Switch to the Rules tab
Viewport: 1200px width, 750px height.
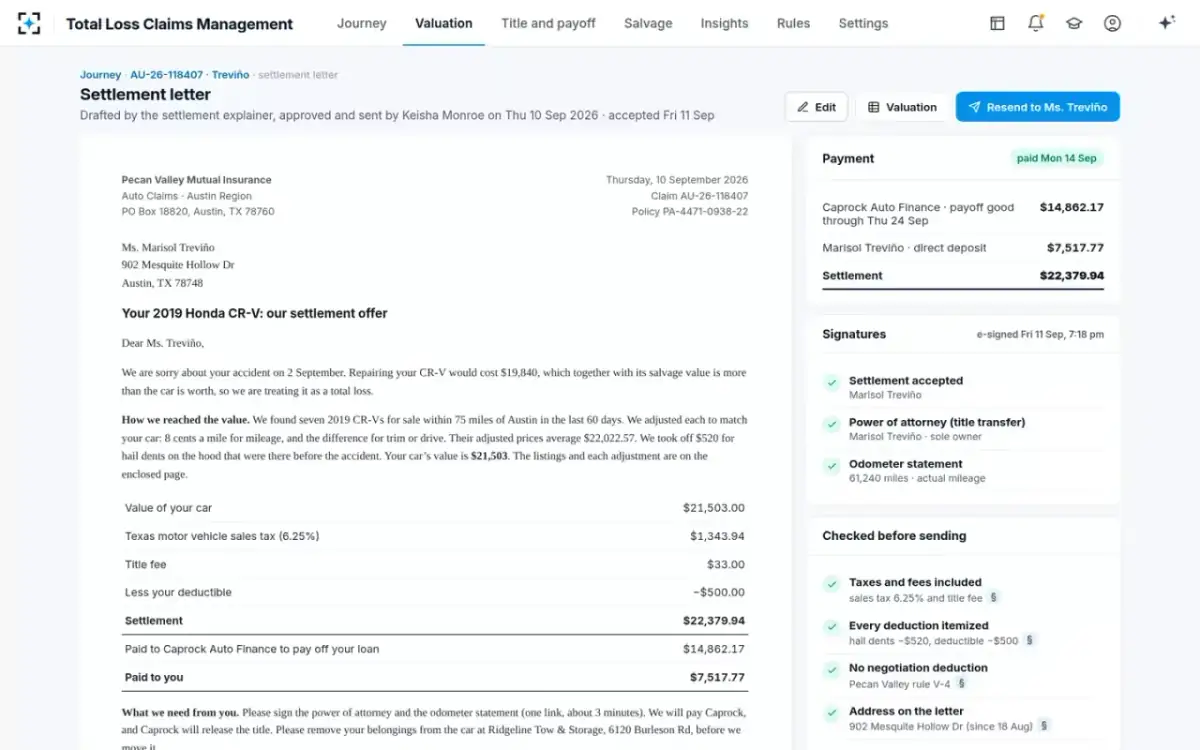point(793,23)
